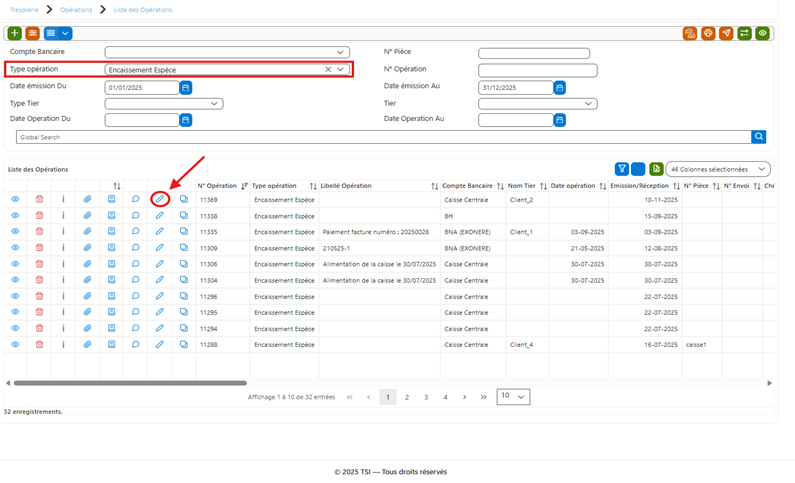This screenshot has width=795, height=483.
Task: Open the 46 Colonnes sélectionnées dropdown
Action: (x=718, y=169)
